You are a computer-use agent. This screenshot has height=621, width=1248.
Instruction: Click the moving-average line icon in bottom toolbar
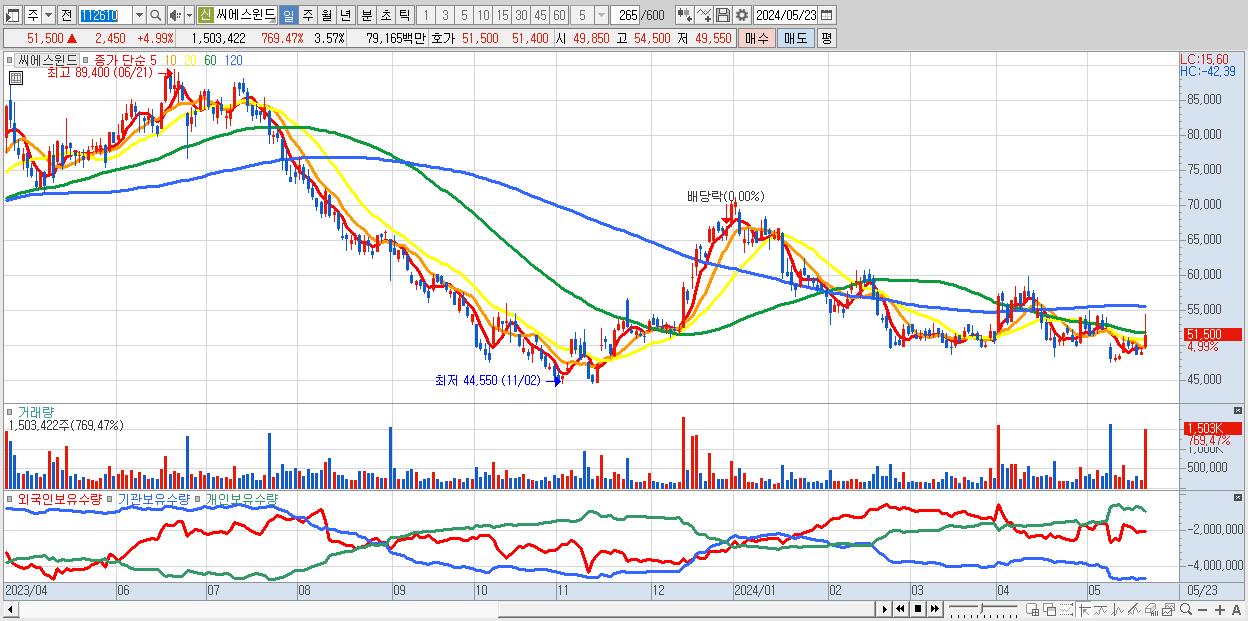[x=1101, y=609]
